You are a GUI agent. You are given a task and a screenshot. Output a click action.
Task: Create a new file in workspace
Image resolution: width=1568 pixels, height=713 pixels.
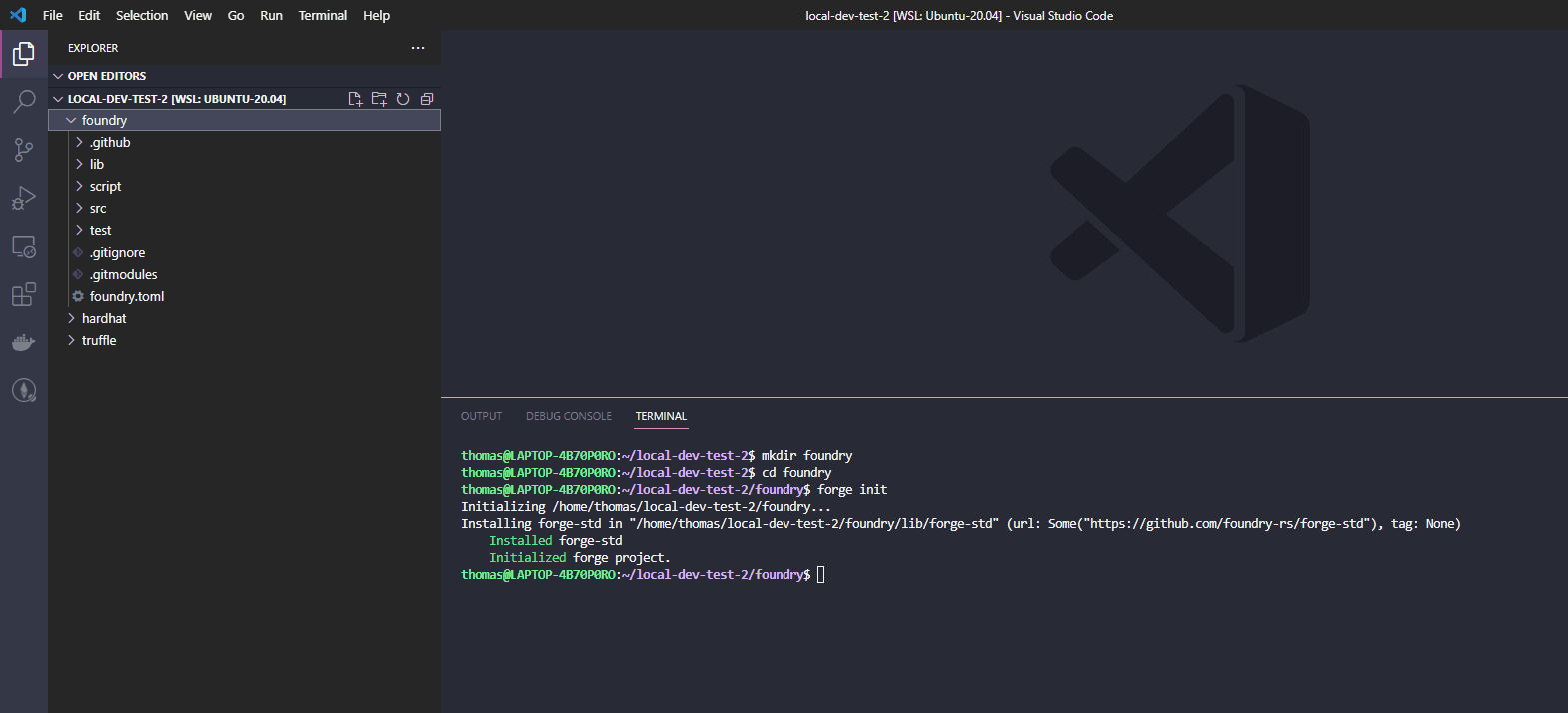(x=355, y=99)
